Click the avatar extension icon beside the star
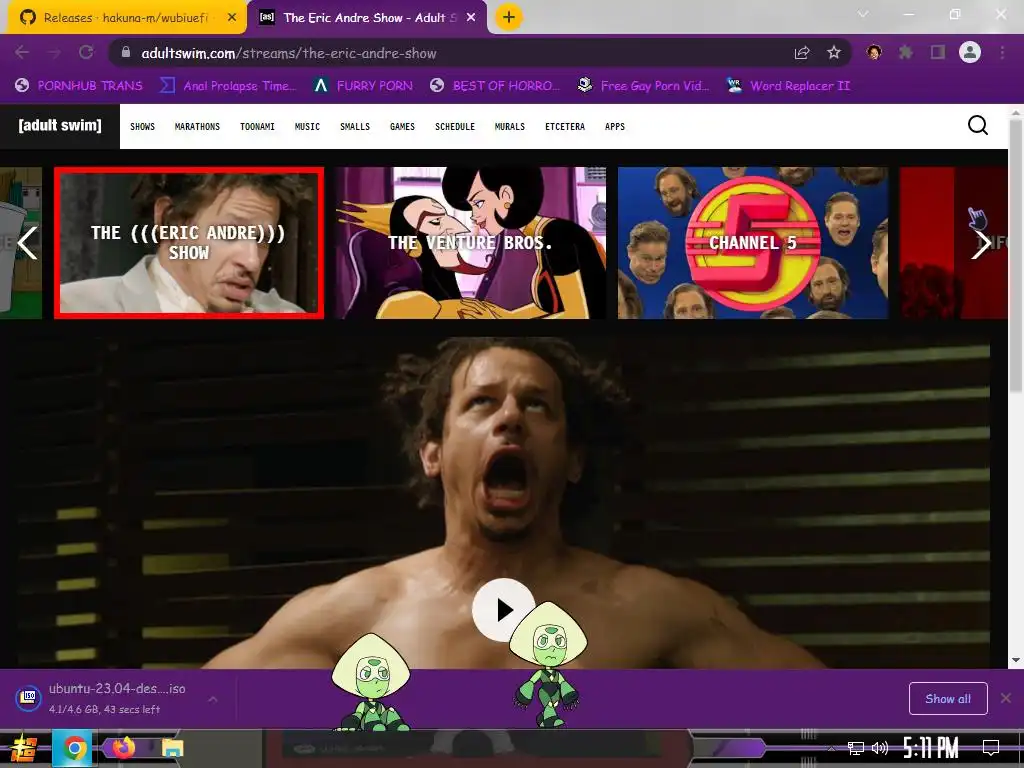1024x768 pixels. pos(874,52)
